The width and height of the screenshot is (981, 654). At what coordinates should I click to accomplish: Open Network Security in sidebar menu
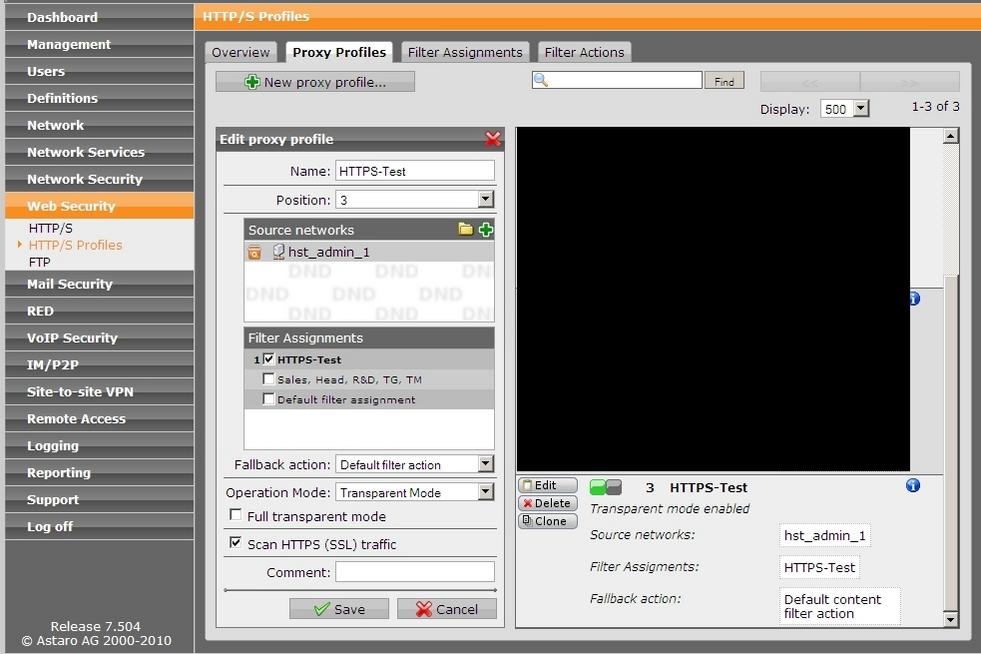(85, 179)
